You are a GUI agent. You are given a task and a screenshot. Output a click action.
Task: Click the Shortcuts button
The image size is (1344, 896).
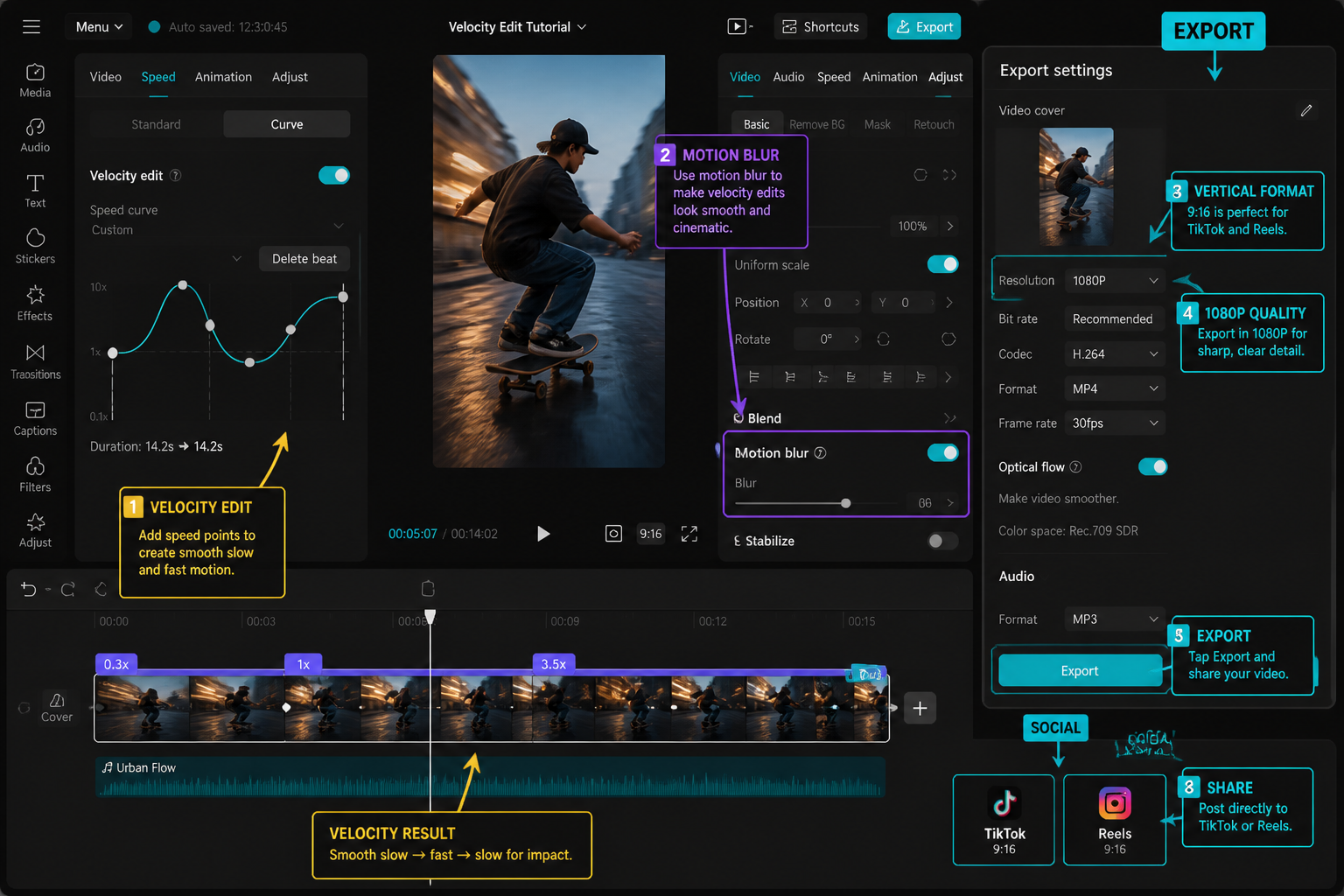click(820, 26)
